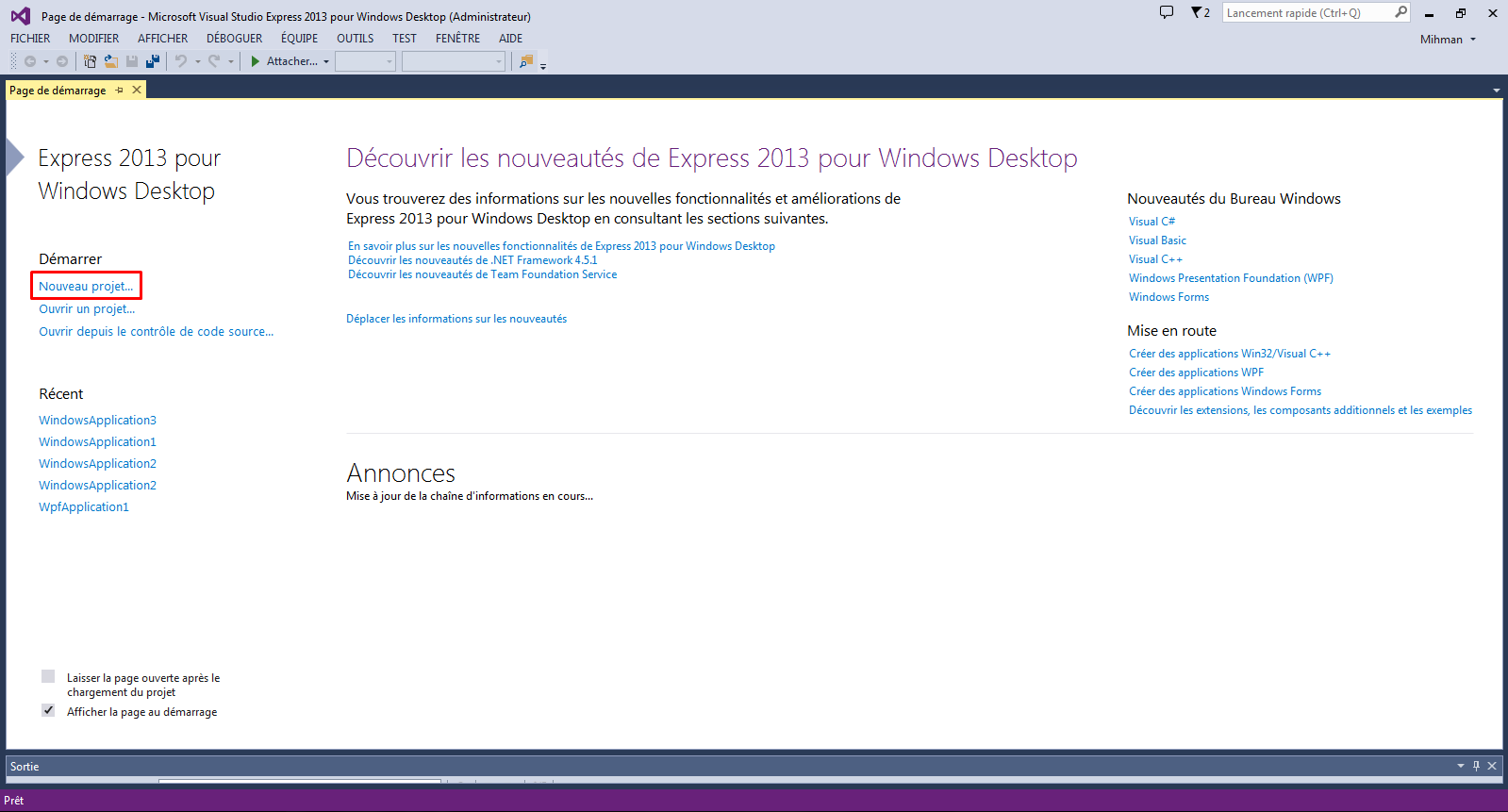
Task: Select the Page de démarrage tab
Action: pyautogui.click(x=58, y=91)
